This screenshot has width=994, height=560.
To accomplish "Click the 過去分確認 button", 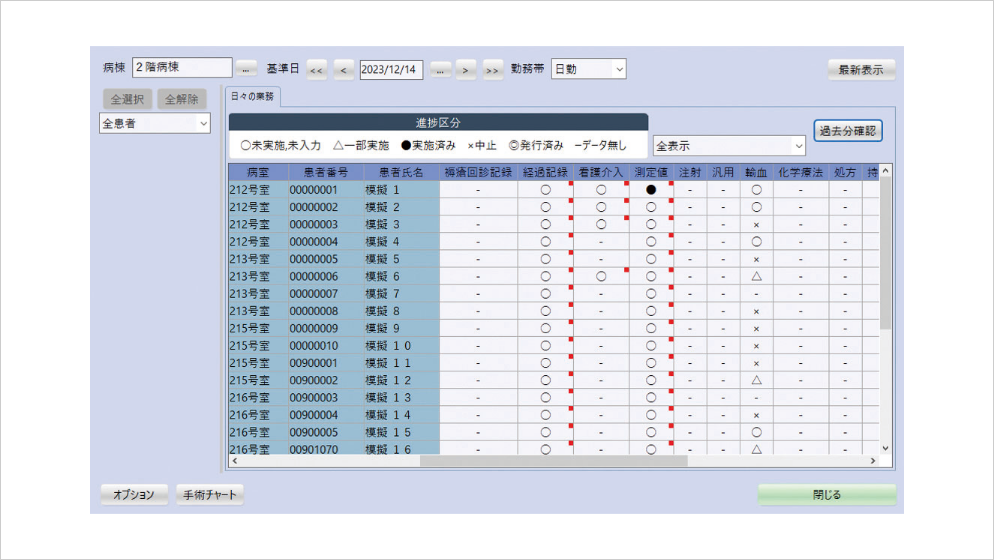I will (848, 131).
